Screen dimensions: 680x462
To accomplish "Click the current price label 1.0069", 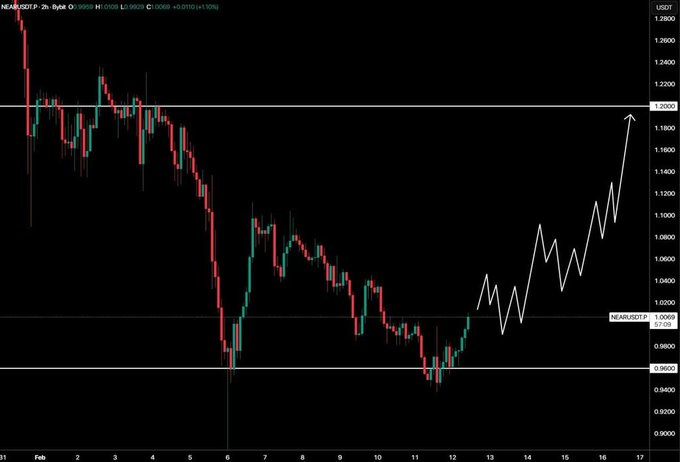I will pyautogui.click(x=662, y=317).
